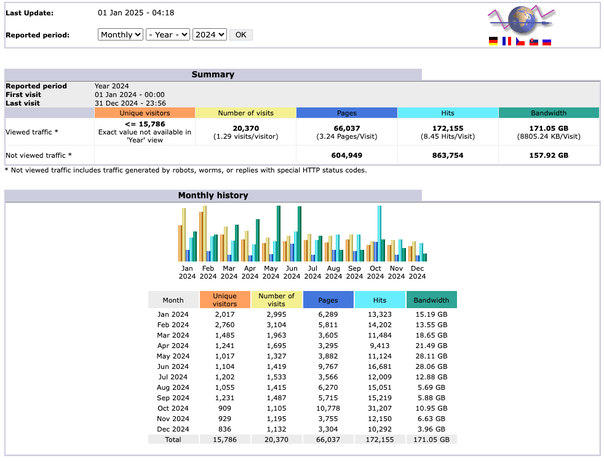Viewport: 604px width, 461px height.
Task: Click the First visit value '01 Jan 2024 - 00:00'
Action: coord(129,94)
